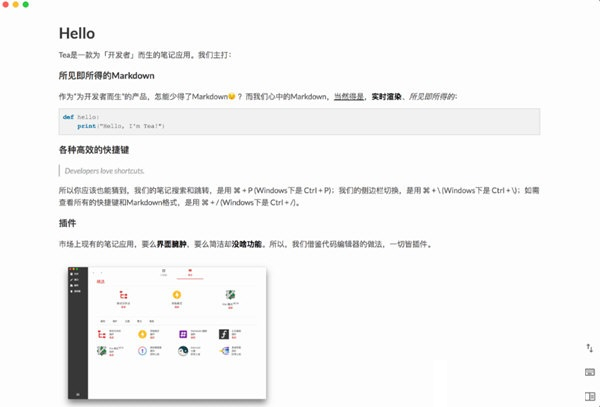This screenshot has width=600, height=407.
Task: Select the '所见即所得的Markdown' heading
Action: click(x=107, y=75)
